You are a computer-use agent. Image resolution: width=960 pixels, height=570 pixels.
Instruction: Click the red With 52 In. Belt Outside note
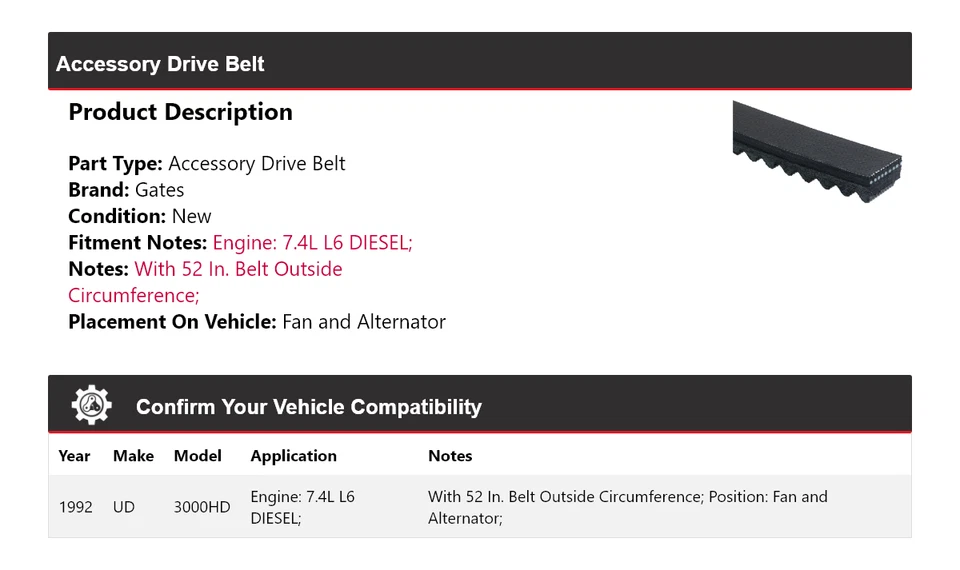(238, 269)
